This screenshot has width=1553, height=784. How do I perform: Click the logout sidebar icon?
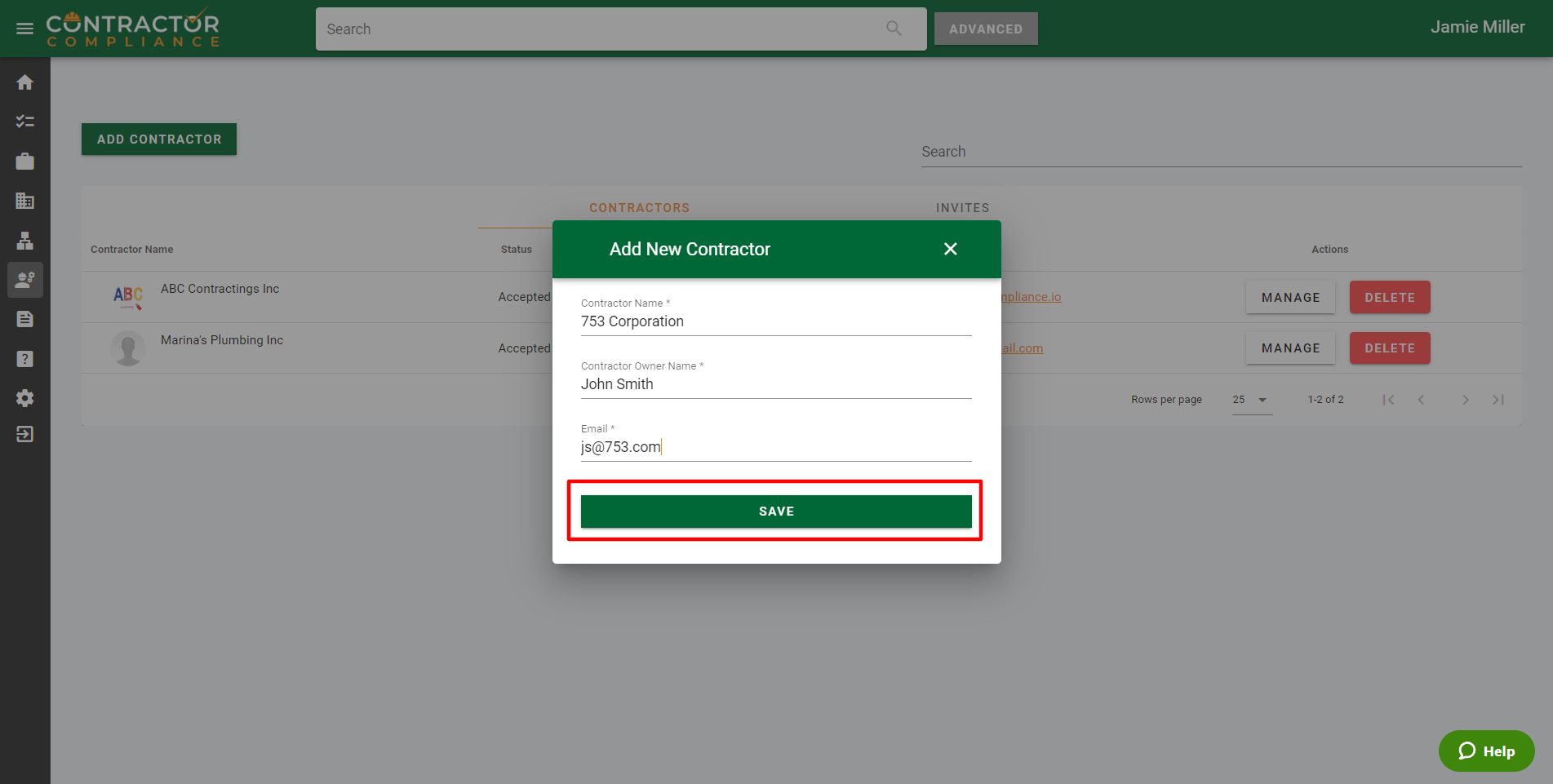pyautogui.click(x=24, y=434)
